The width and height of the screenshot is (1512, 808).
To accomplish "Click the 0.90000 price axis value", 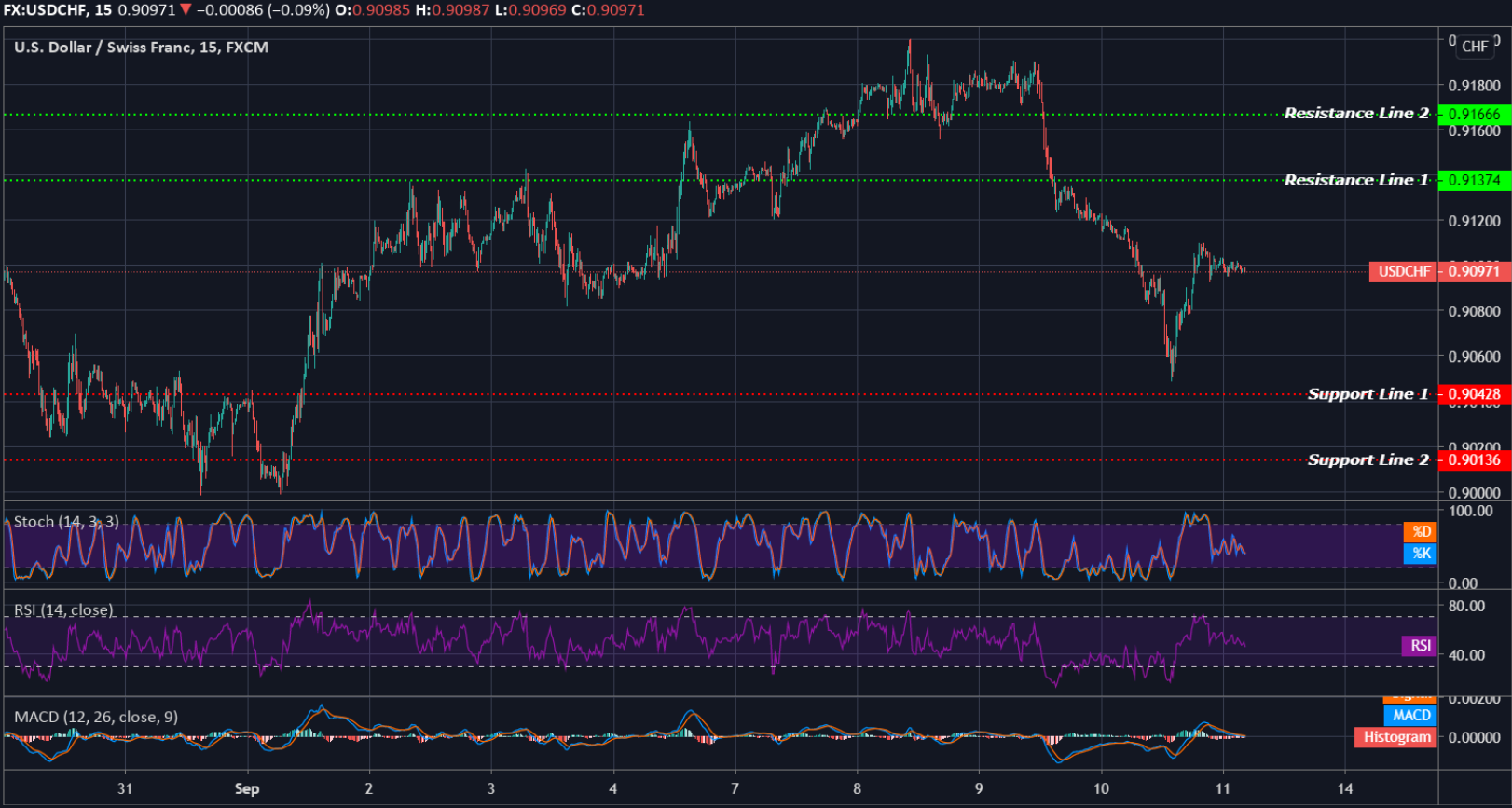I will 1474,493.
